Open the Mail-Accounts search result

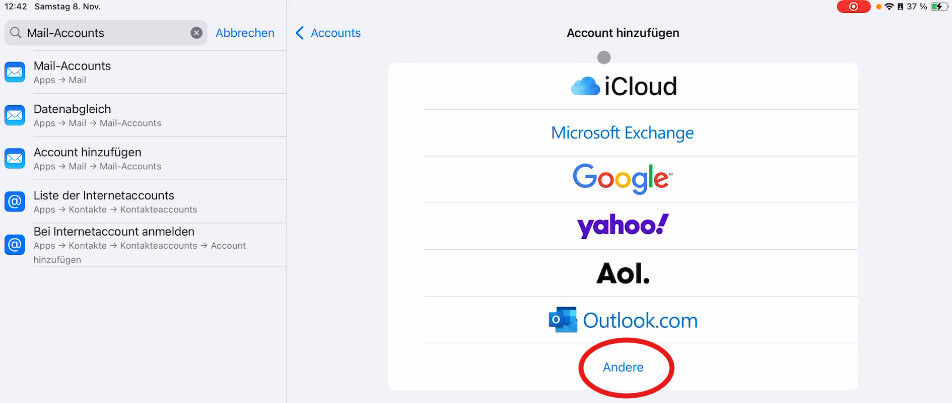143,72
